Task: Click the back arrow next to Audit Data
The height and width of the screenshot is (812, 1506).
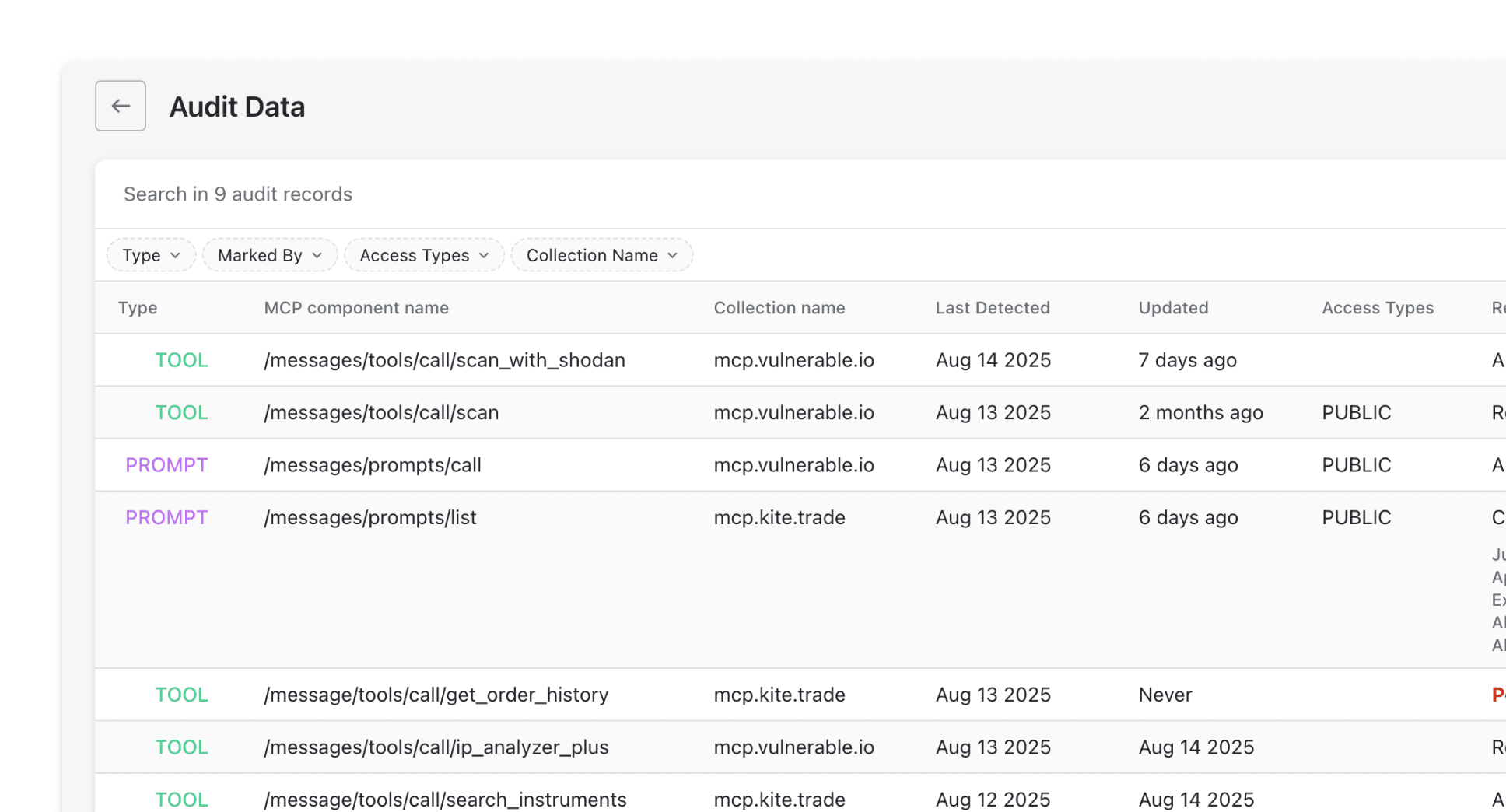Action: [x=120, y=106]
